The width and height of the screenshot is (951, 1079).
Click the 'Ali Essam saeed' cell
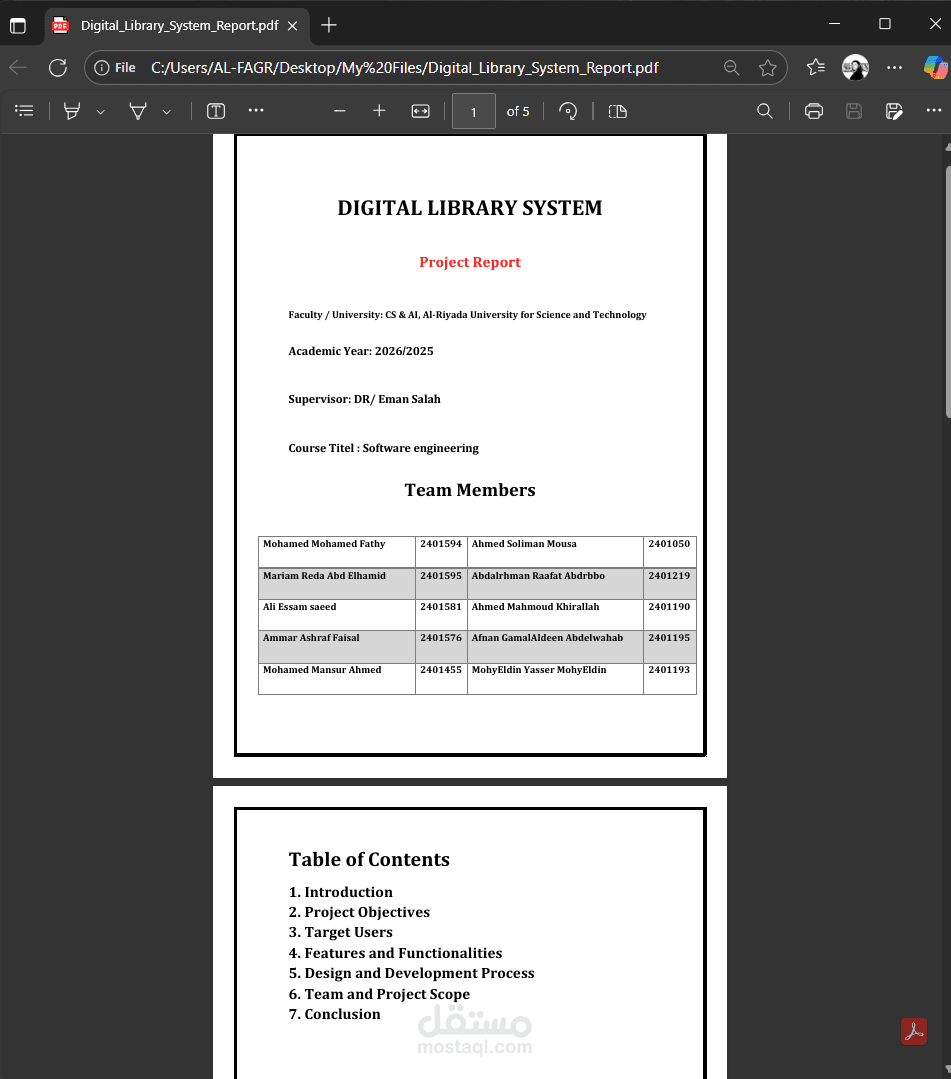point(336,615)
